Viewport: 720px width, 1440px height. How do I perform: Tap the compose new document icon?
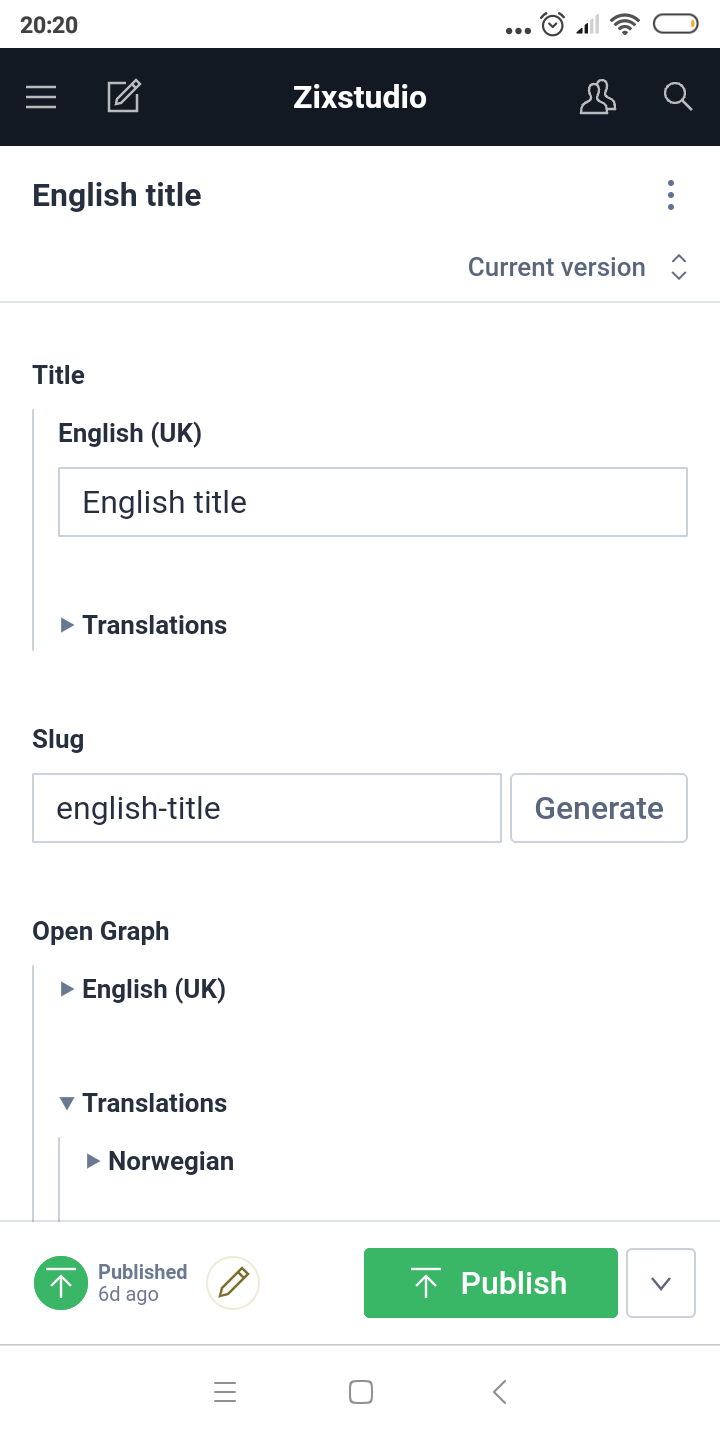pos(124,97)
